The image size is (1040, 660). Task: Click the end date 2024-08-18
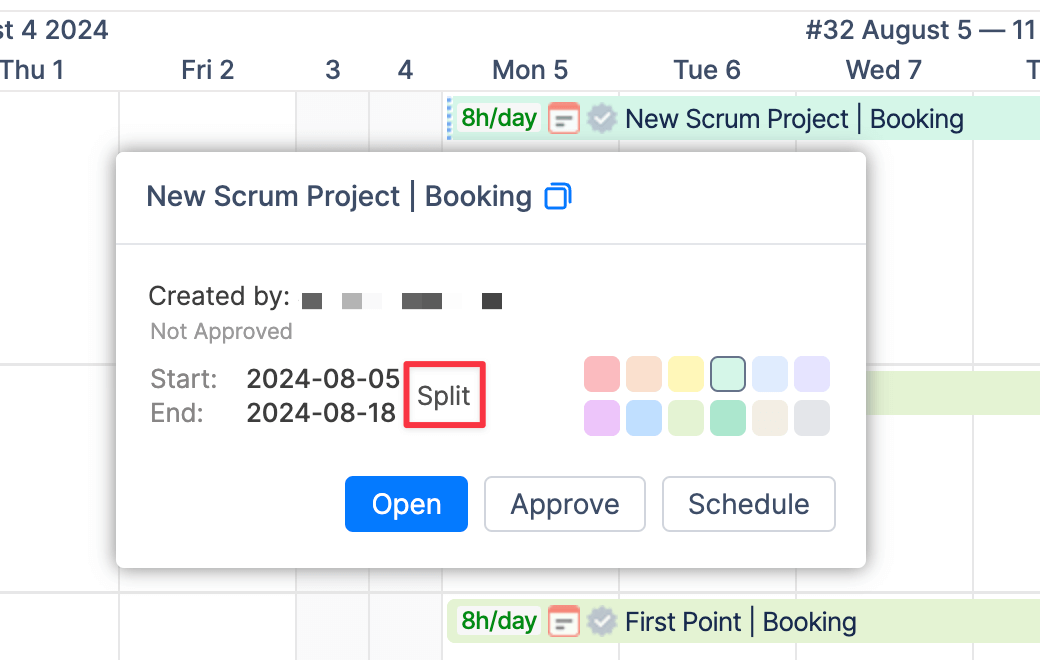coord(321,412)
